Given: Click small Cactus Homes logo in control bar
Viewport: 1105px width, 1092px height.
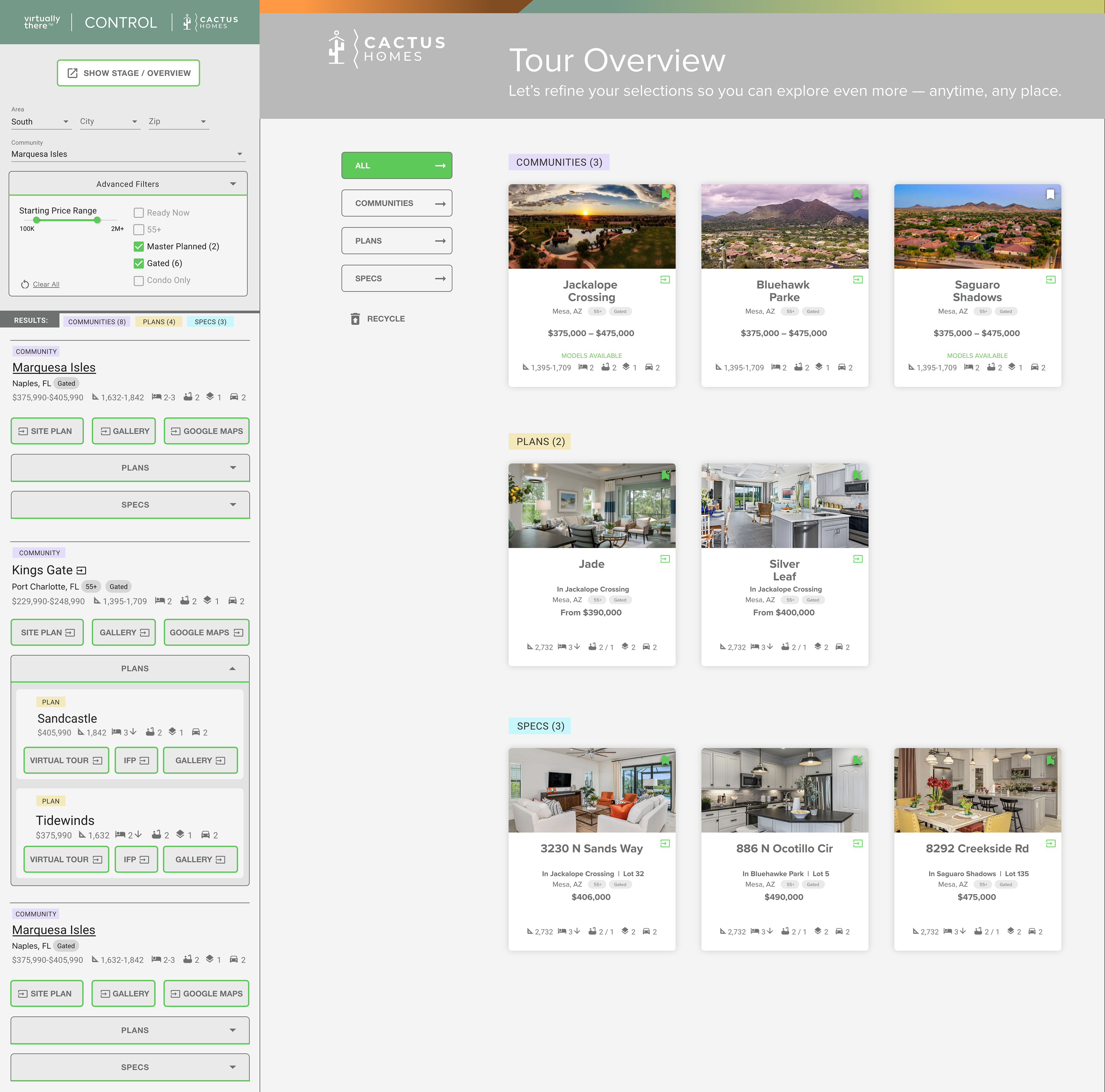Looking at the screenshot, I should click(x=210, y=22).
